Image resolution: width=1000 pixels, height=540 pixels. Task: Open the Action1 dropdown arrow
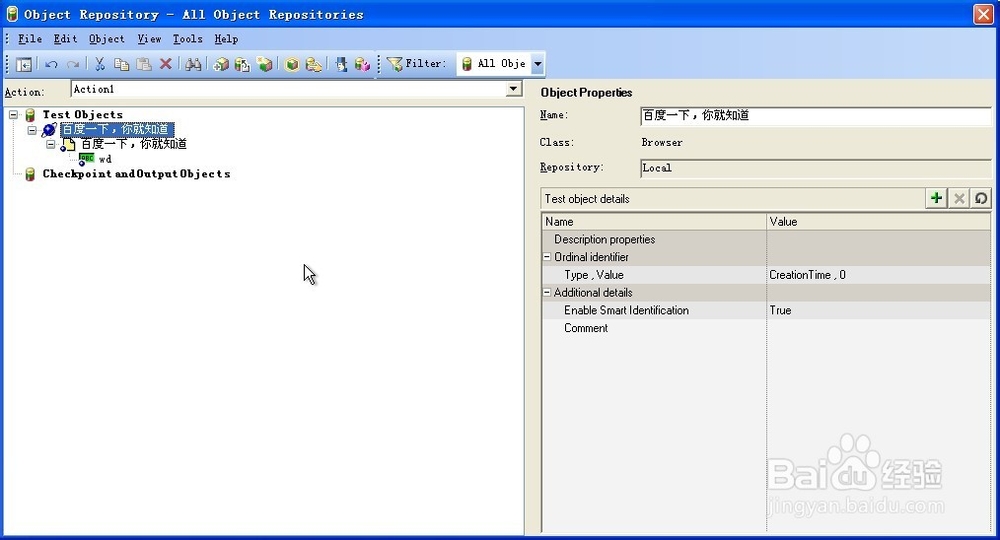pos(514,89)
